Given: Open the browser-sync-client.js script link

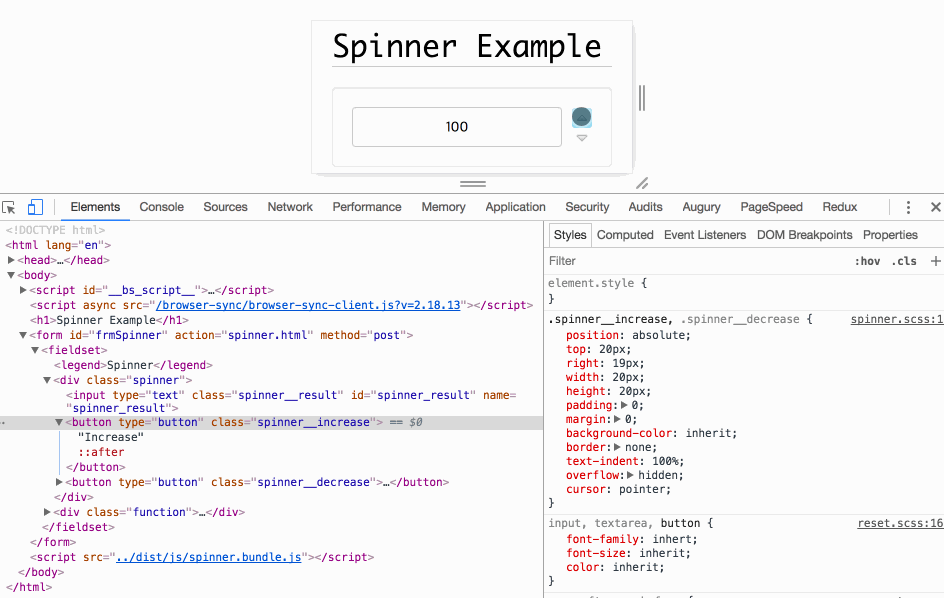Looking at the screenshot, I should [308, 305].
